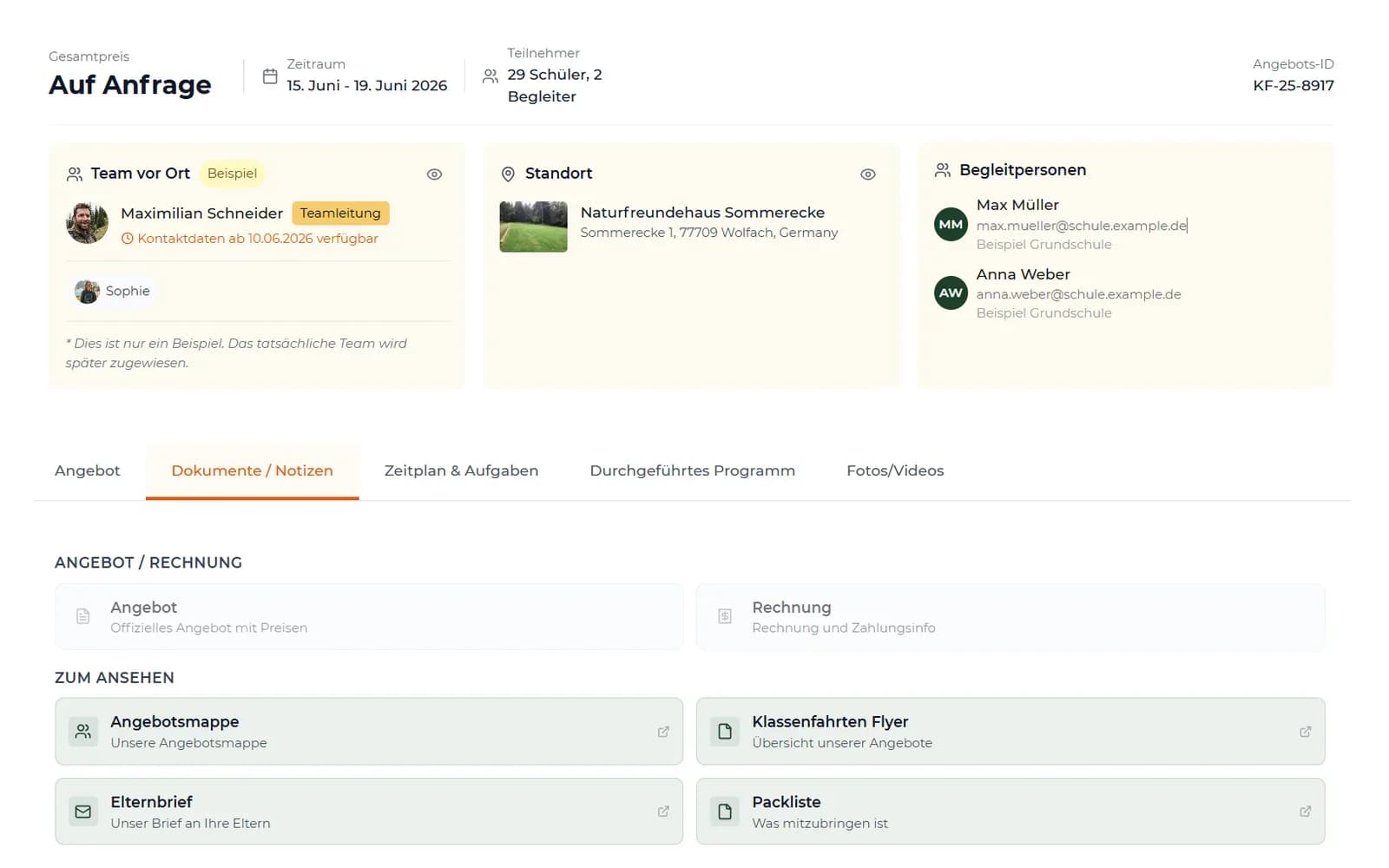1389x868 pixels.
Task: Open the Angebotsmappe document title
Action: (x=174, y=721)
